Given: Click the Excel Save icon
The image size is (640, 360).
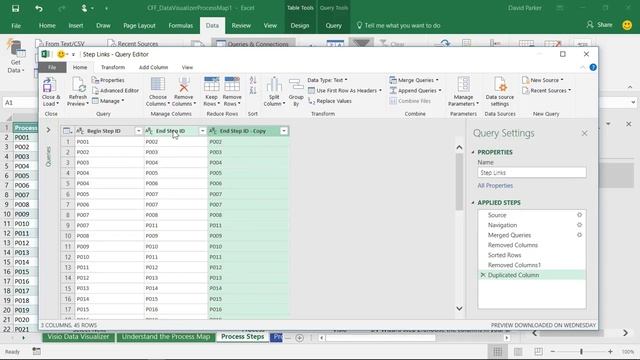Looking at the screenshot, I should click(x=16, y=8).
